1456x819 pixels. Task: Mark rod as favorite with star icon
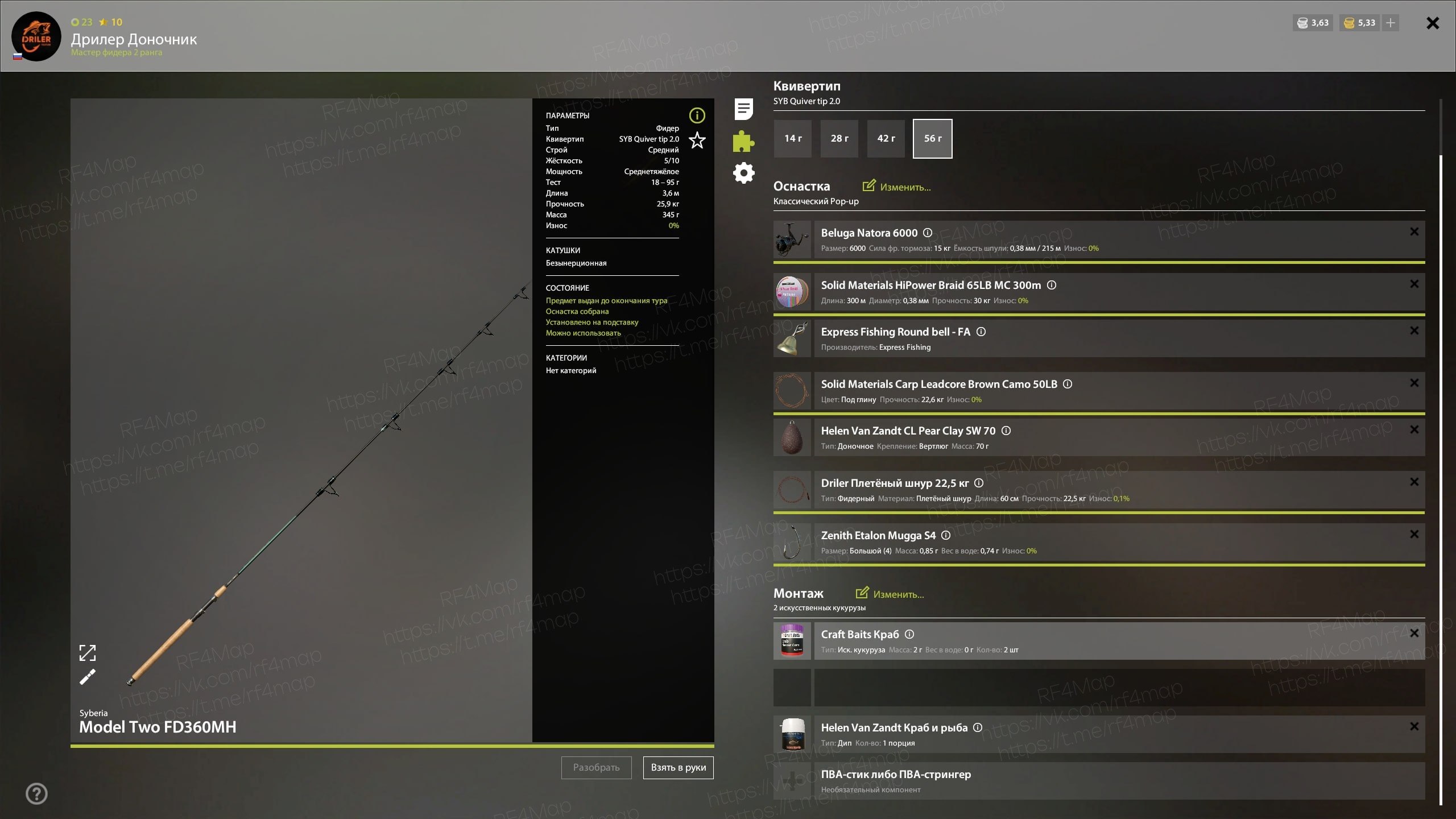(x=697, y=140)
